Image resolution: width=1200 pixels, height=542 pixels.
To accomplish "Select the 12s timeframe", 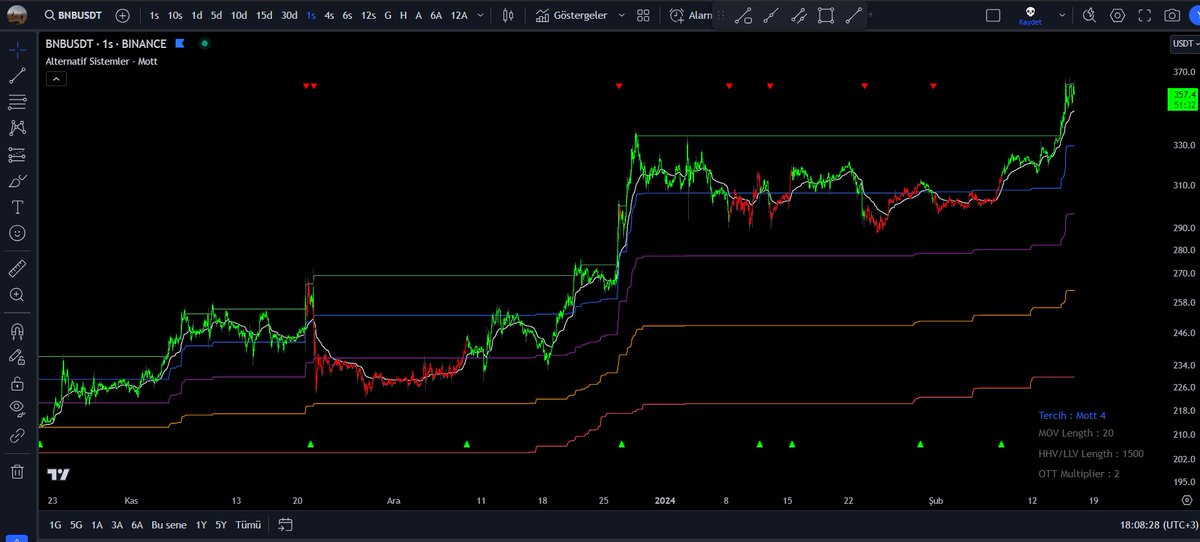I will [x=368, y=16].
